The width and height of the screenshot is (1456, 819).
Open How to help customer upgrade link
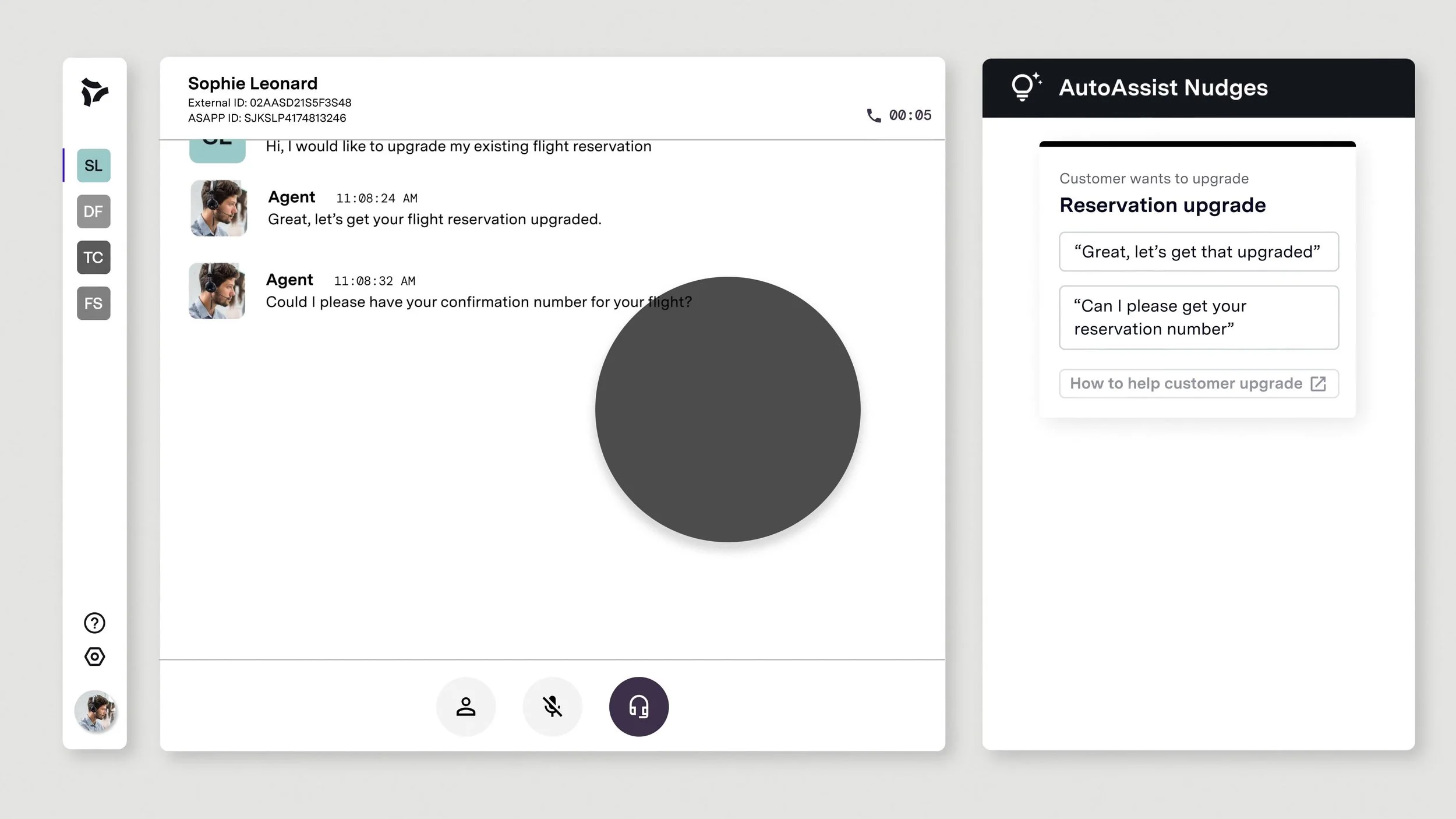click(1186, 383)
